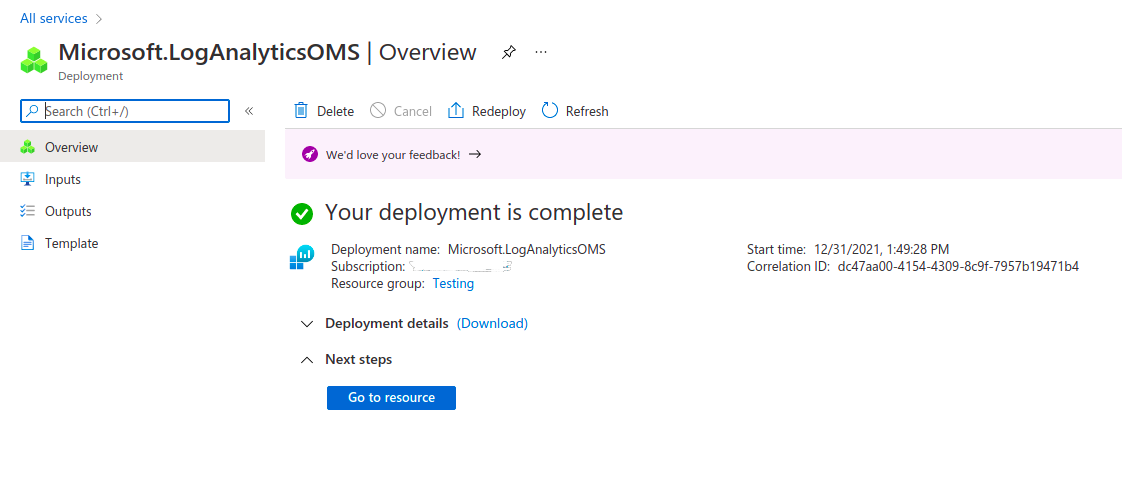Click the redacted Subscription value

pos(461,267)
